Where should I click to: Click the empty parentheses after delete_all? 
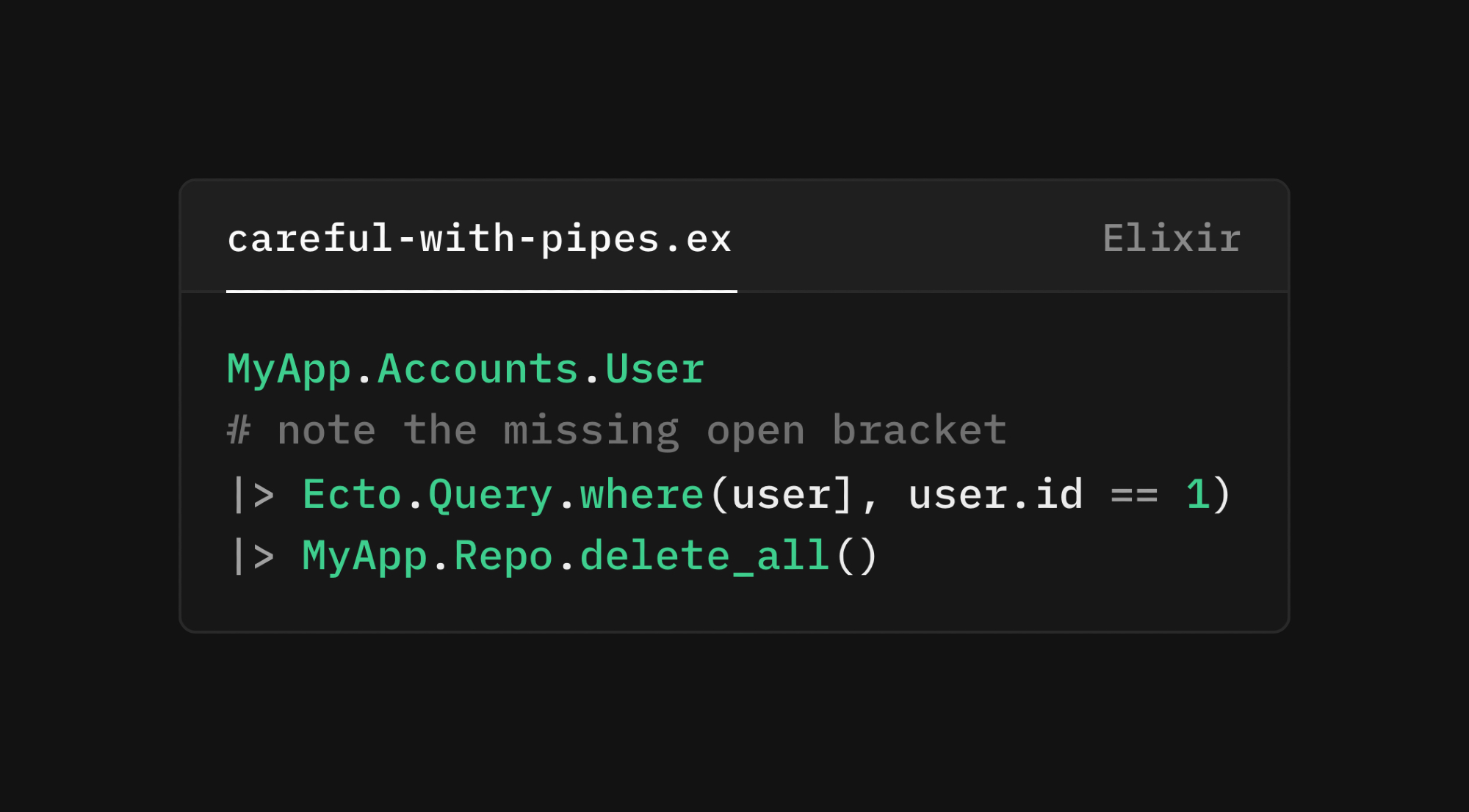[856, 557]
